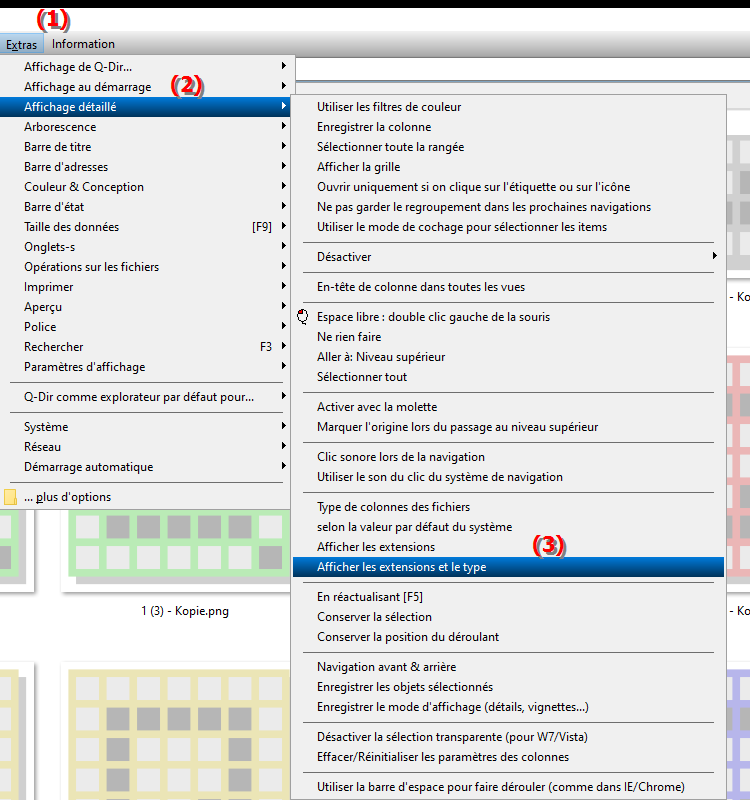Open the Aperçu submenu
The image size is (750, 800).
coord(145,307)
